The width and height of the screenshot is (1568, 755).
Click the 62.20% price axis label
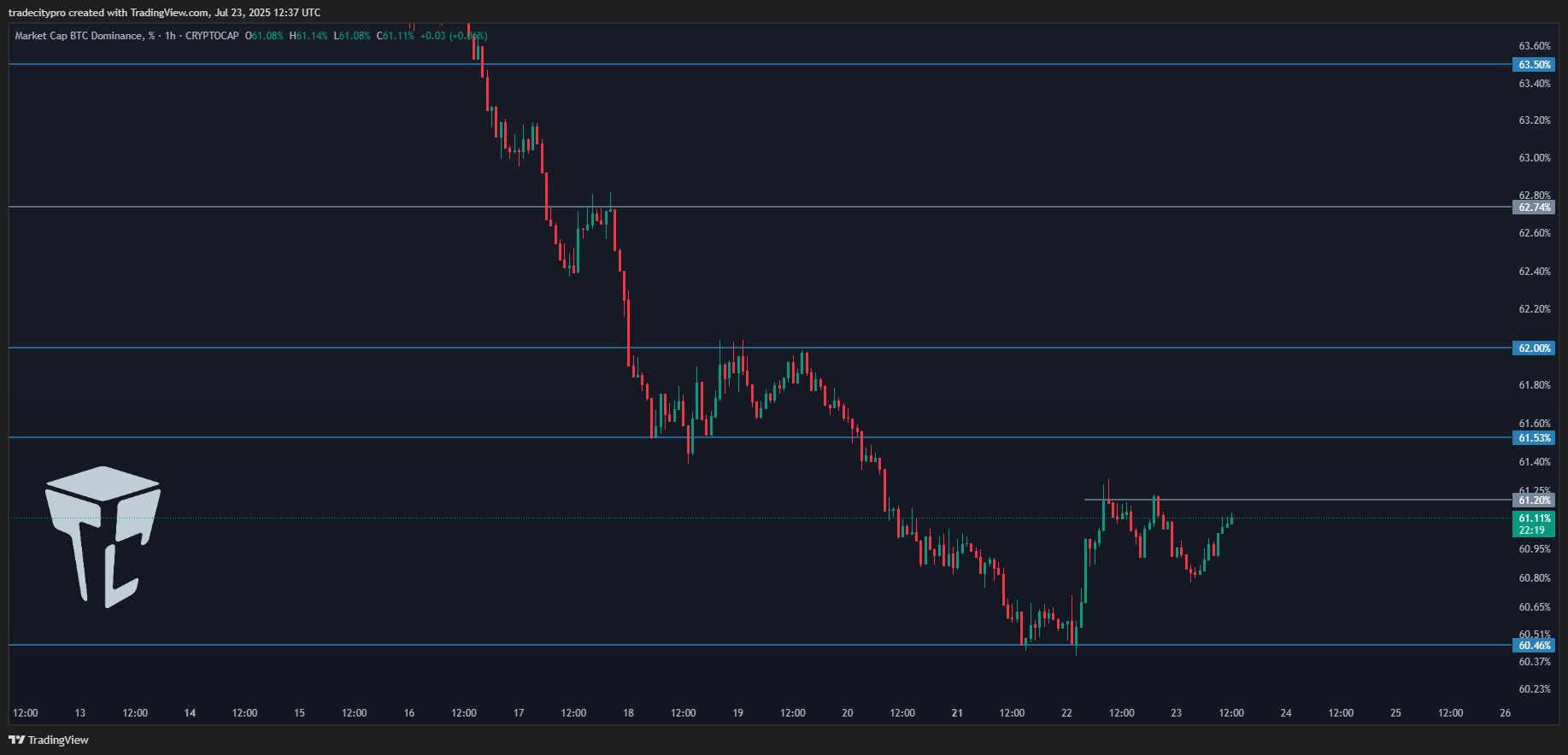pyautogui.click(x=1534, y=309)
